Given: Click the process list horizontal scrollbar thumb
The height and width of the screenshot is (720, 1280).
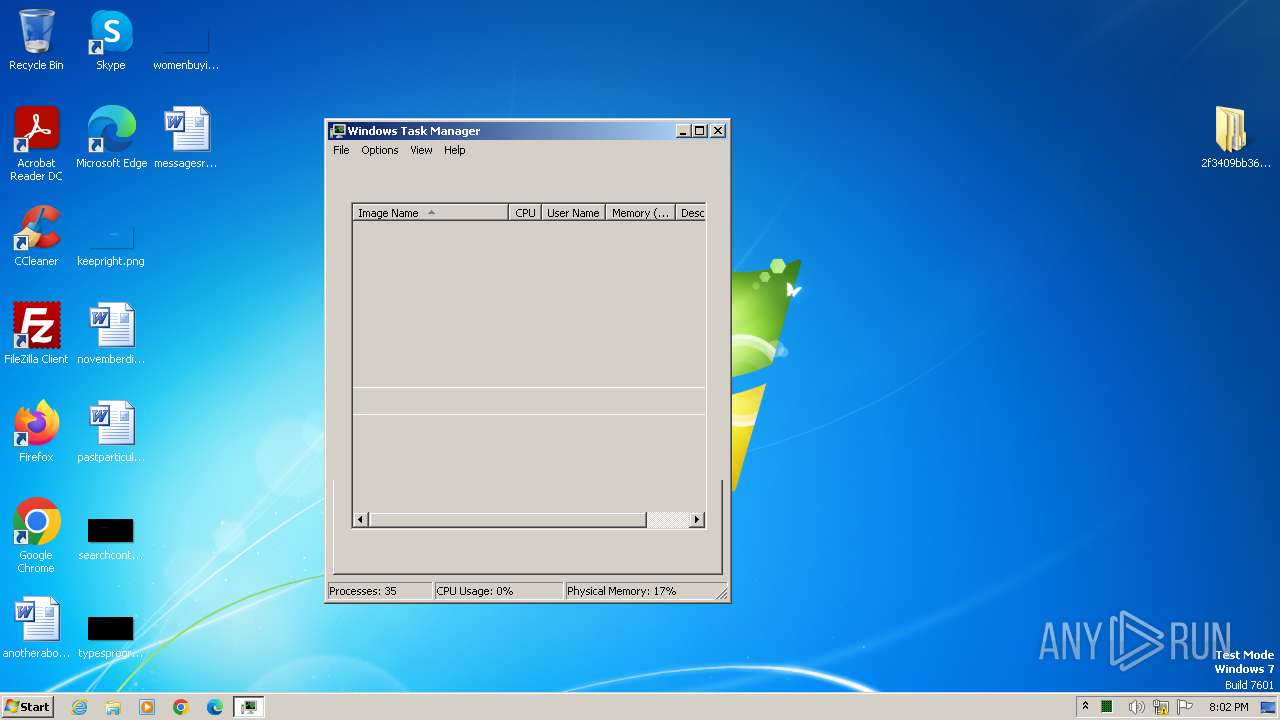Looking at the screenshot, I should [x=508, y=520].
